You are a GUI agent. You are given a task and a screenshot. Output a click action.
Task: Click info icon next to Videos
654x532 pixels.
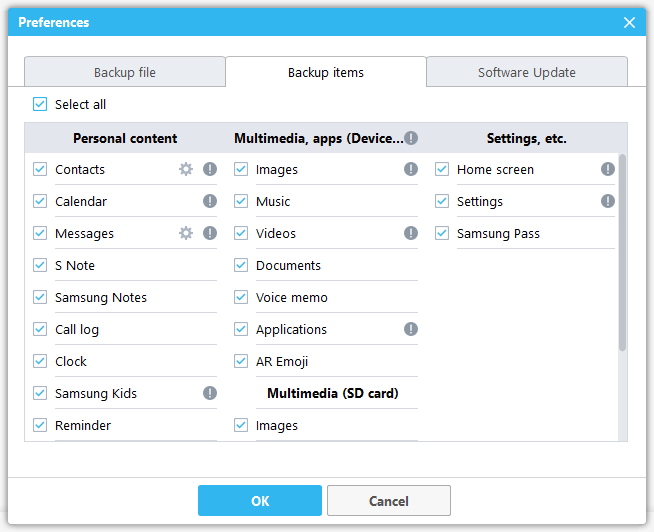coord(410,234)
